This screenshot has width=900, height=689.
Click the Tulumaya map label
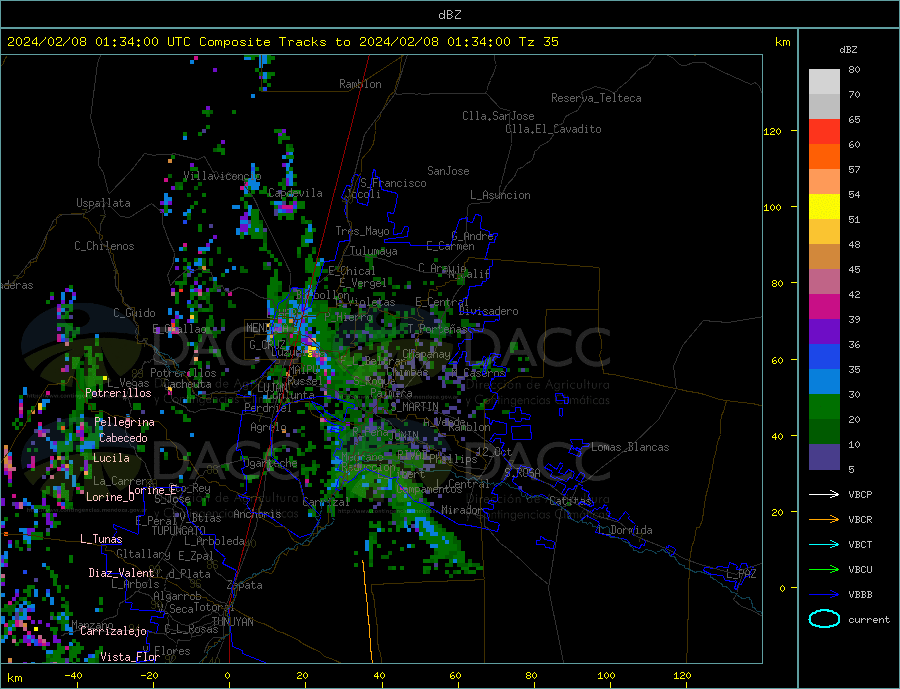pyautogui.click(x=374, y=251)
